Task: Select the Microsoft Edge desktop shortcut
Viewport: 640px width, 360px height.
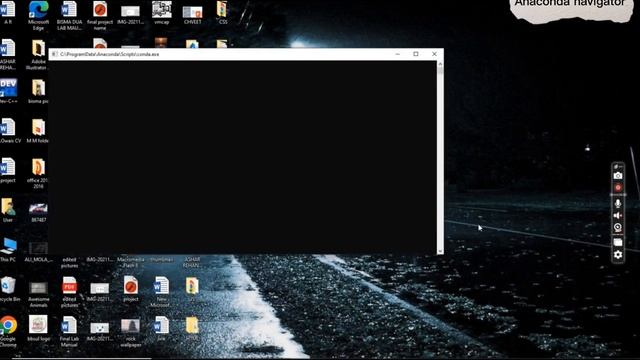Action: [x=38, y=16]
